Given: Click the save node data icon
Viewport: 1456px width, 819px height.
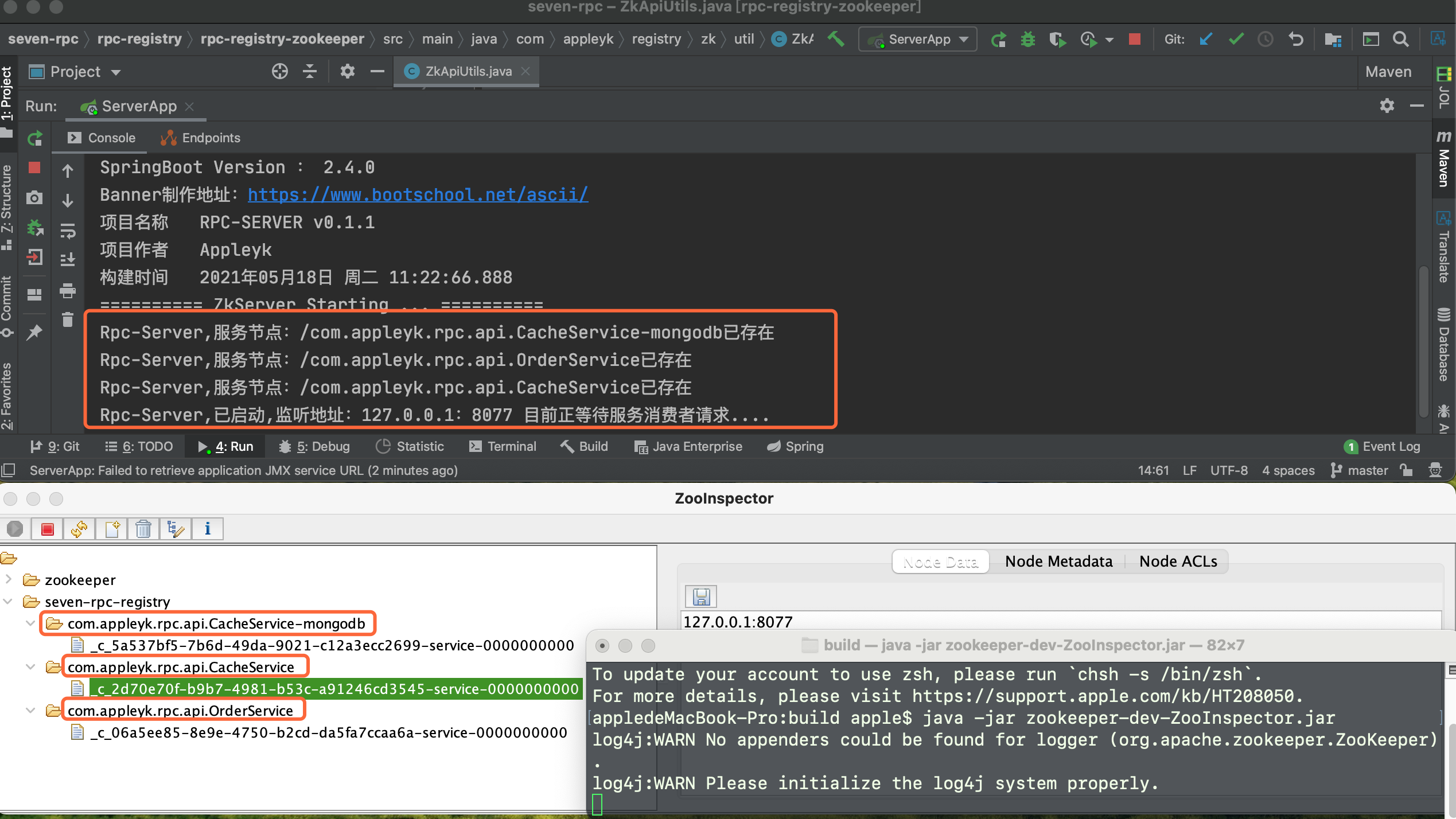Looking at the screenshot, I should (x=701, y=597).
